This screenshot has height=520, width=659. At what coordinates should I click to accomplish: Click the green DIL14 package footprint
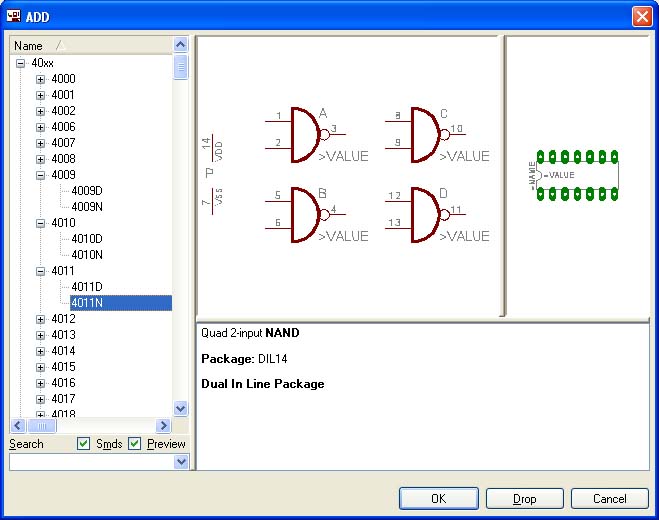578,175
